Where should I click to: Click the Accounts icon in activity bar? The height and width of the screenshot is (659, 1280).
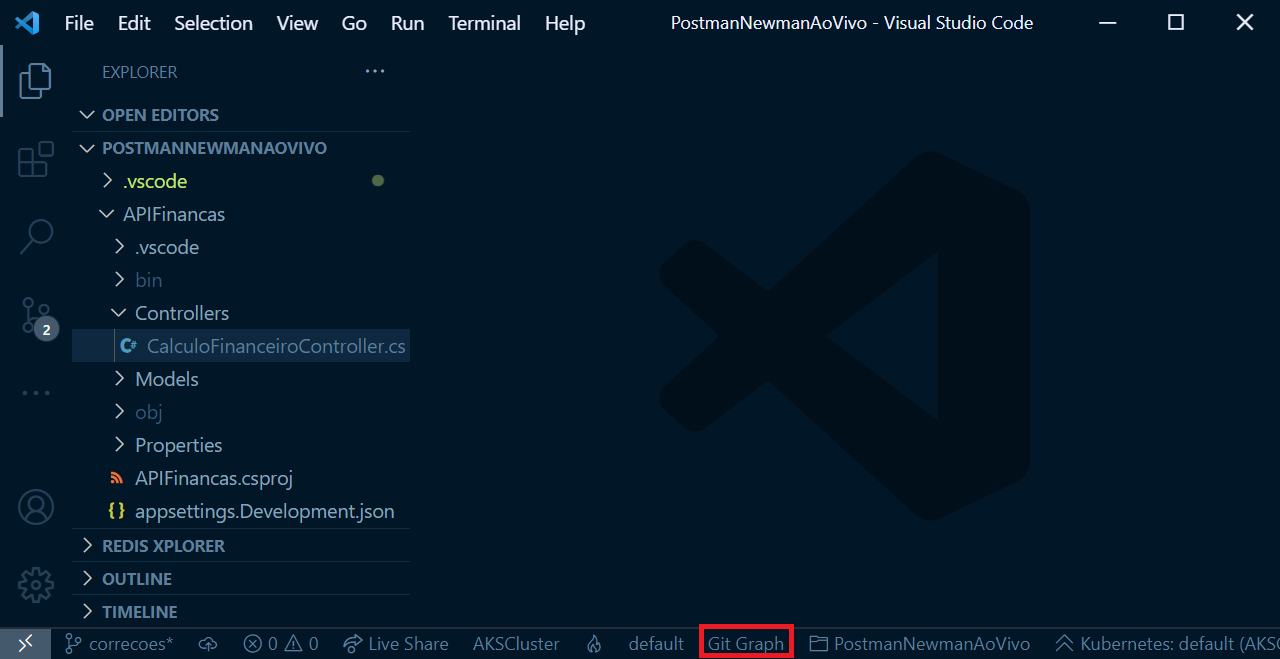point(35,507)
